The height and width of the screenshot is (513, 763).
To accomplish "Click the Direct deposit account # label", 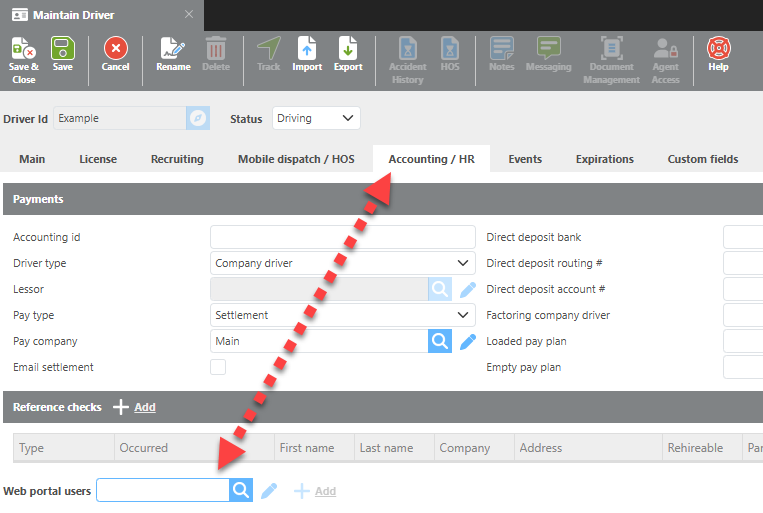I will click(x=545, y=289).
